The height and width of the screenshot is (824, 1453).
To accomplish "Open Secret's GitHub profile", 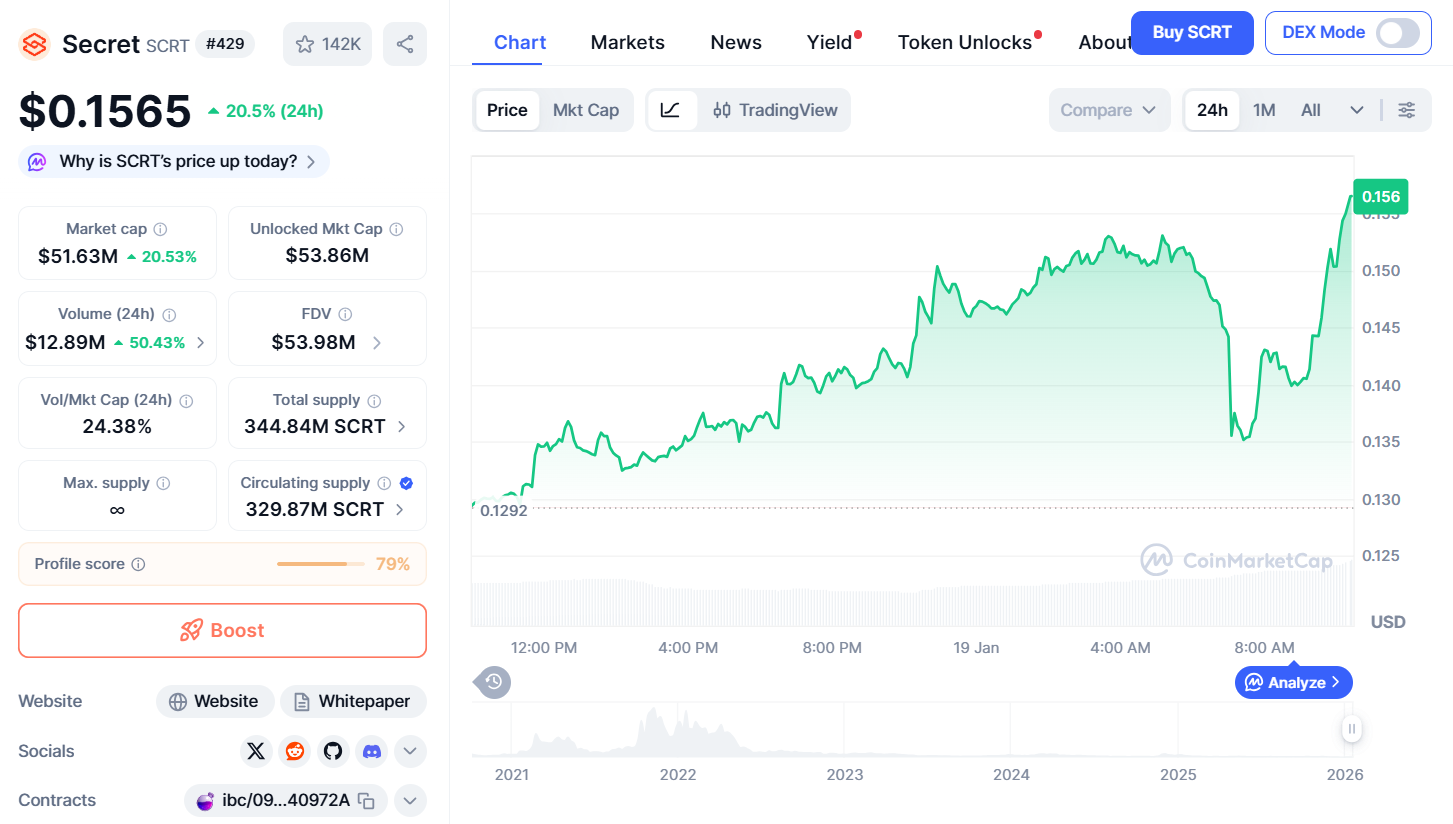I will pyautogui.click(x=333, y=751).
